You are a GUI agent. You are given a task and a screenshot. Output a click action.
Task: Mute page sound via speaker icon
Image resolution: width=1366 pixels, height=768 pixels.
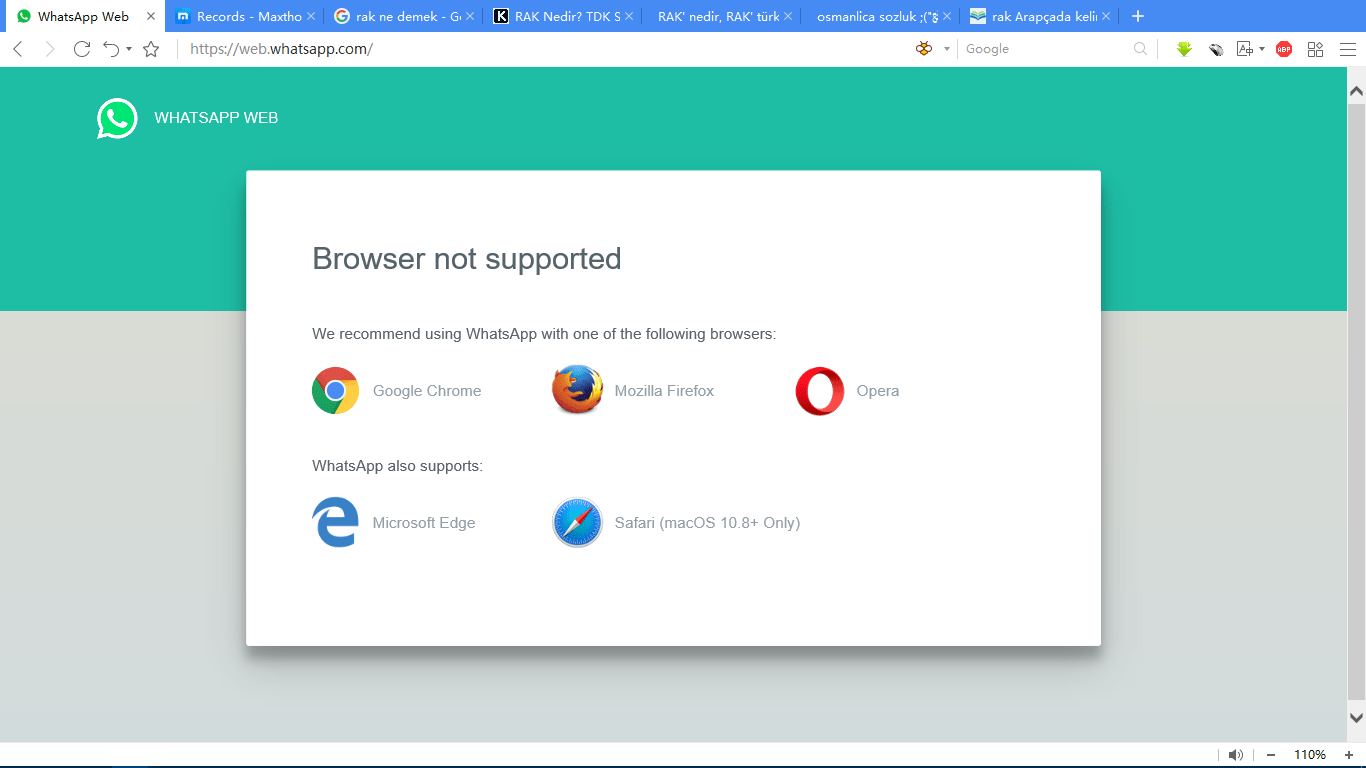pyautogui.click(x=1236, y=755)
